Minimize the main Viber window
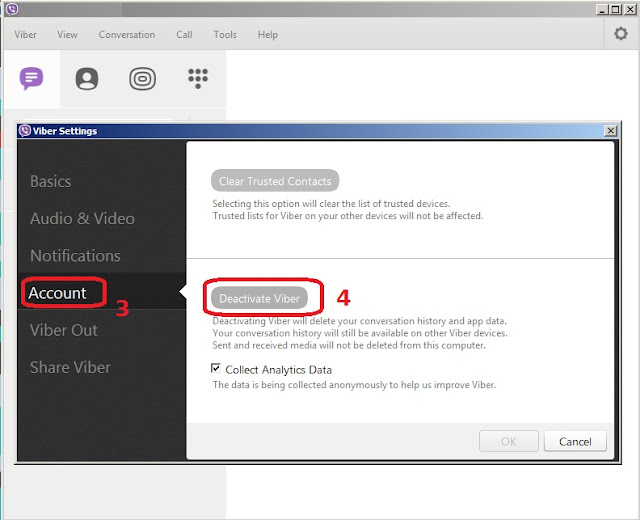This screenshot has width=640, height=520. click(x=602, y=9)
